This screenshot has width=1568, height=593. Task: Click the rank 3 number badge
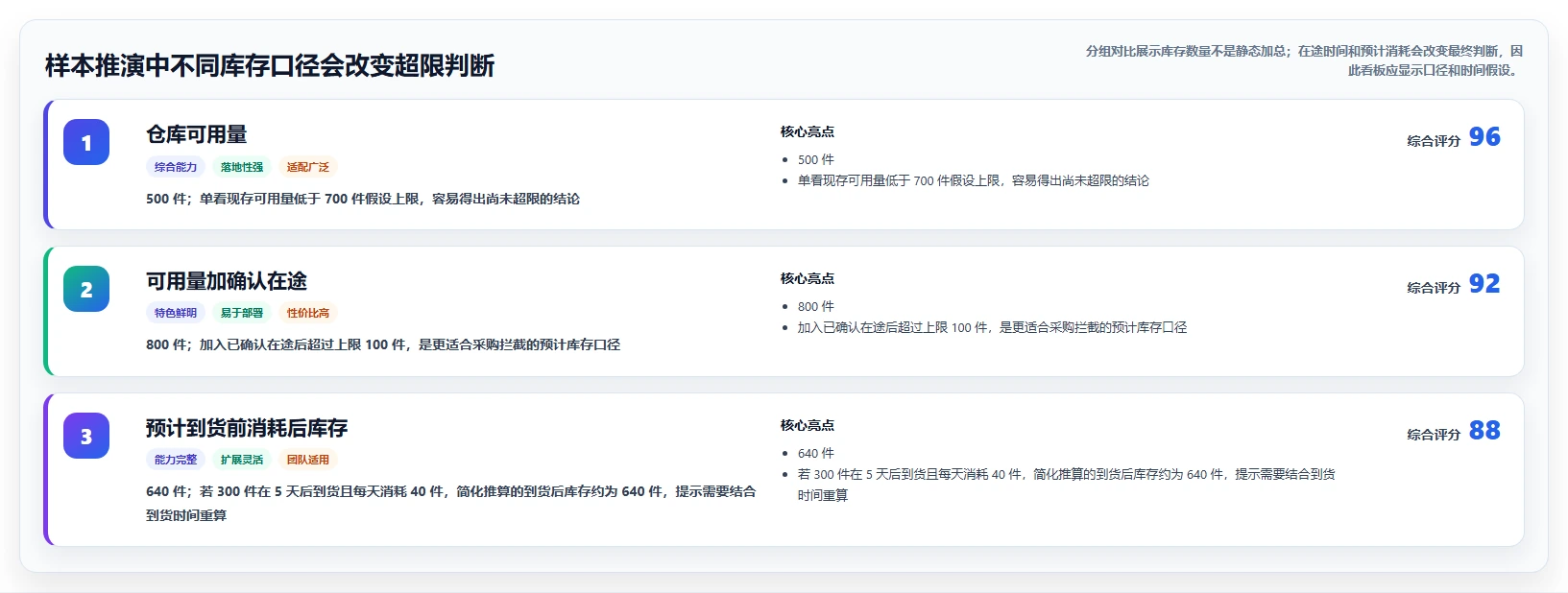click(x=86, y=436)
